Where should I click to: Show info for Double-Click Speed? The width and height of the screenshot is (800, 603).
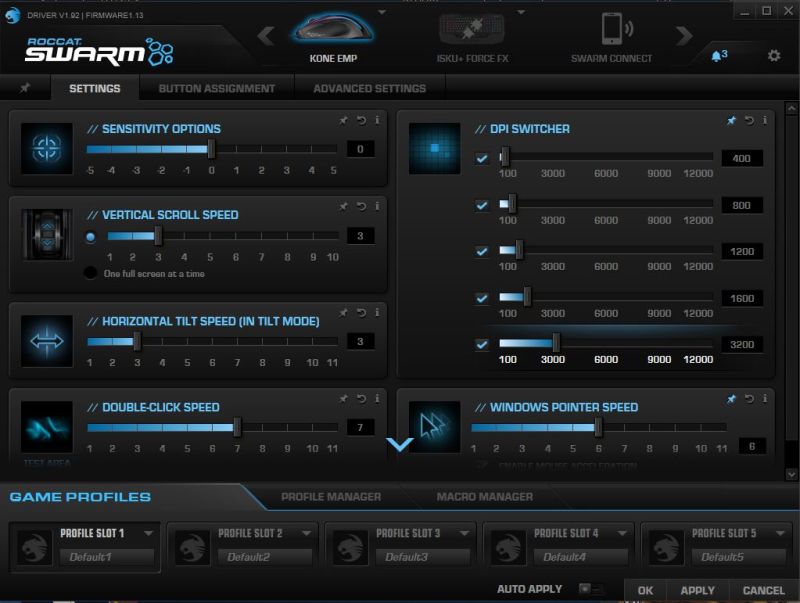click(x=377, y=398)
